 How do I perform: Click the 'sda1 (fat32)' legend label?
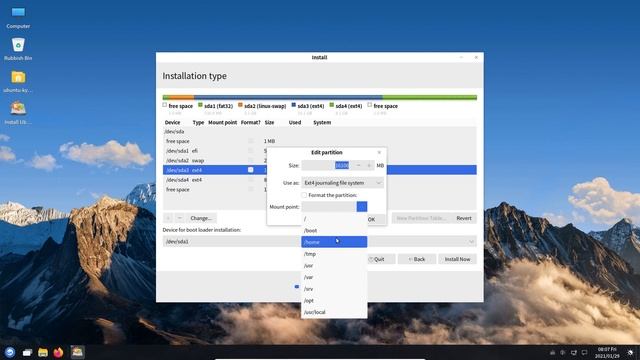218,106
